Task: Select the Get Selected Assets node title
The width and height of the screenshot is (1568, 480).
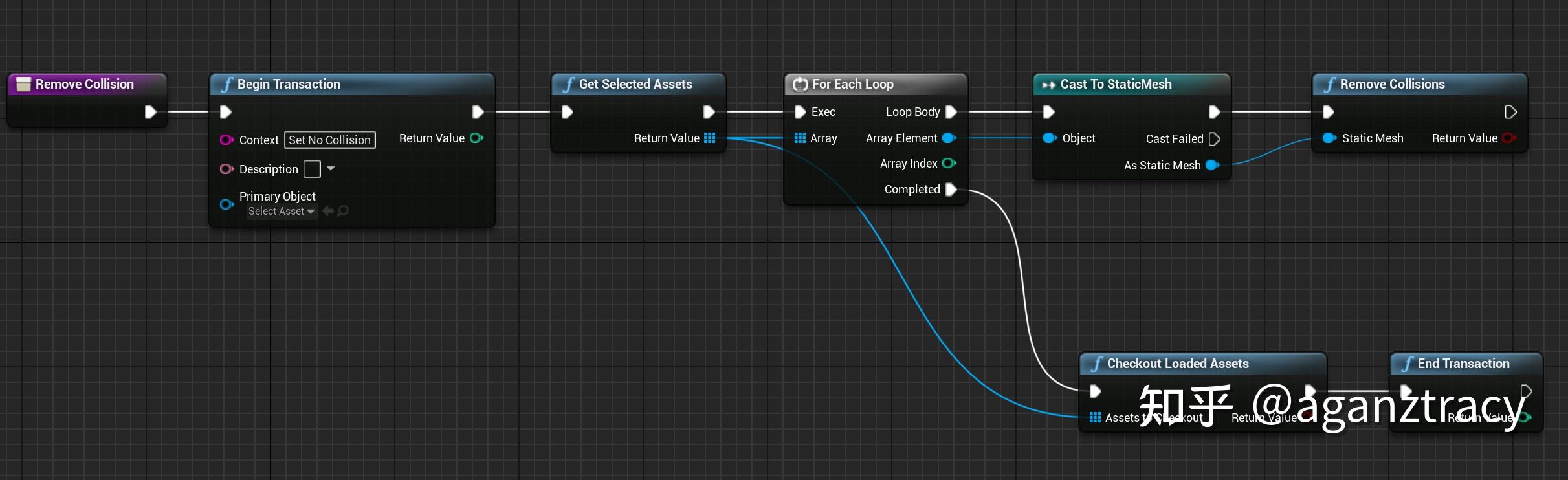Action: pos(635,84)
